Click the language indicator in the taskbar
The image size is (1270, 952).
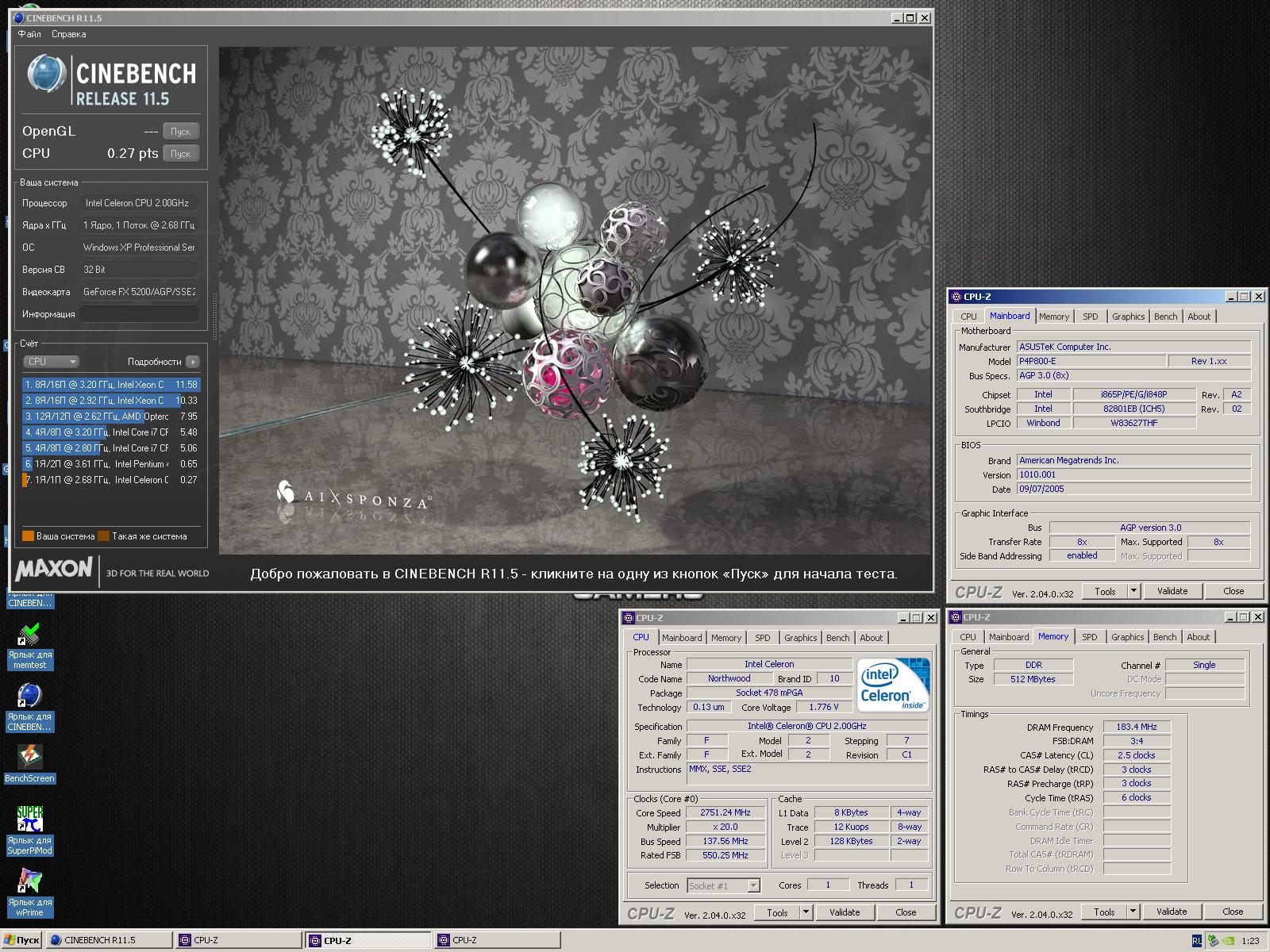point(1196,940)
